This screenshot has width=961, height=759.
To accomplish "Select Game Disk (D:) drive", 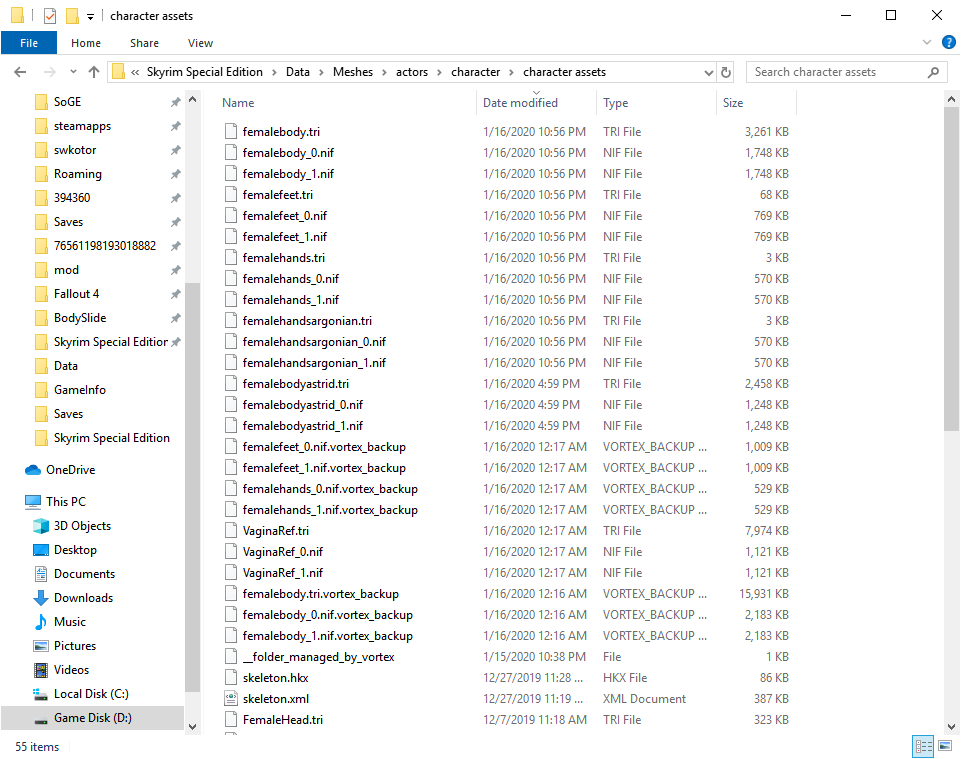I will pos(93,718).
